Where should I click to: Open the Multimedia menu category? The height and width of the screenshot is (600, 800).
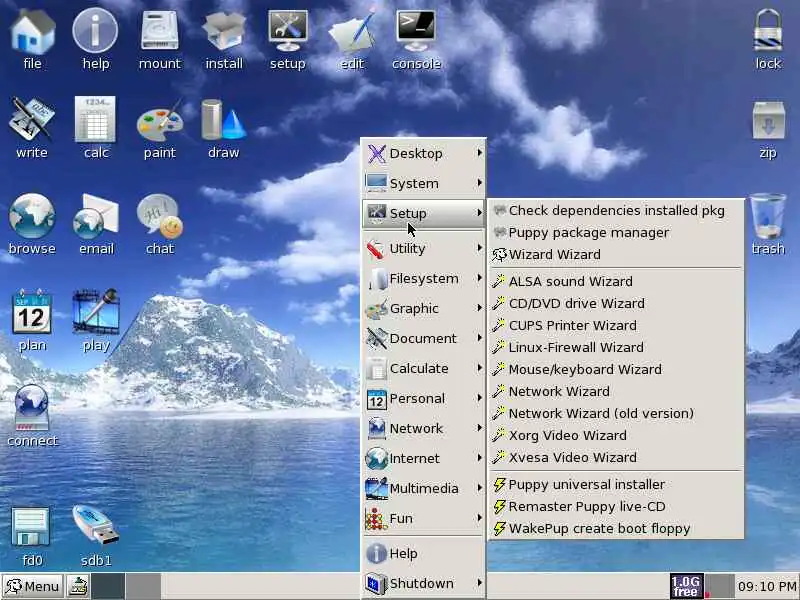424,488
